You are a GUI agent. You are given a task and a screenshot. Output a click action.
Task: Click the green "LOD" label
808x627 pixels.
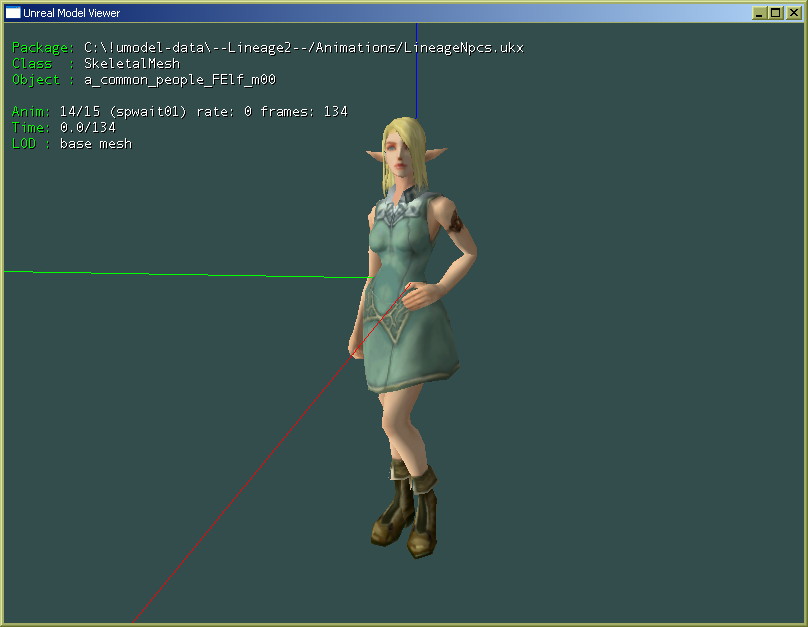(x=24, y=144)
